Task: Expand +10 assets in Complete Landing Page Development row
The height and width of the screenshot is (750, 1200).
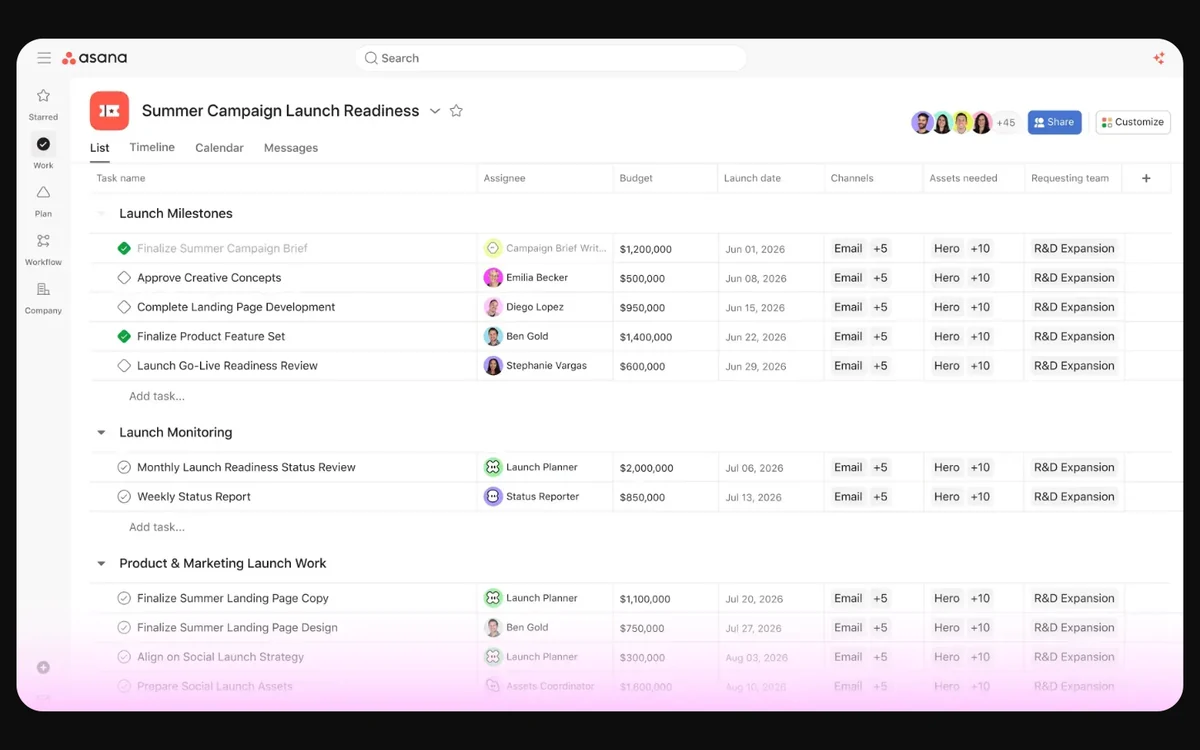Action: pos(980,307)
